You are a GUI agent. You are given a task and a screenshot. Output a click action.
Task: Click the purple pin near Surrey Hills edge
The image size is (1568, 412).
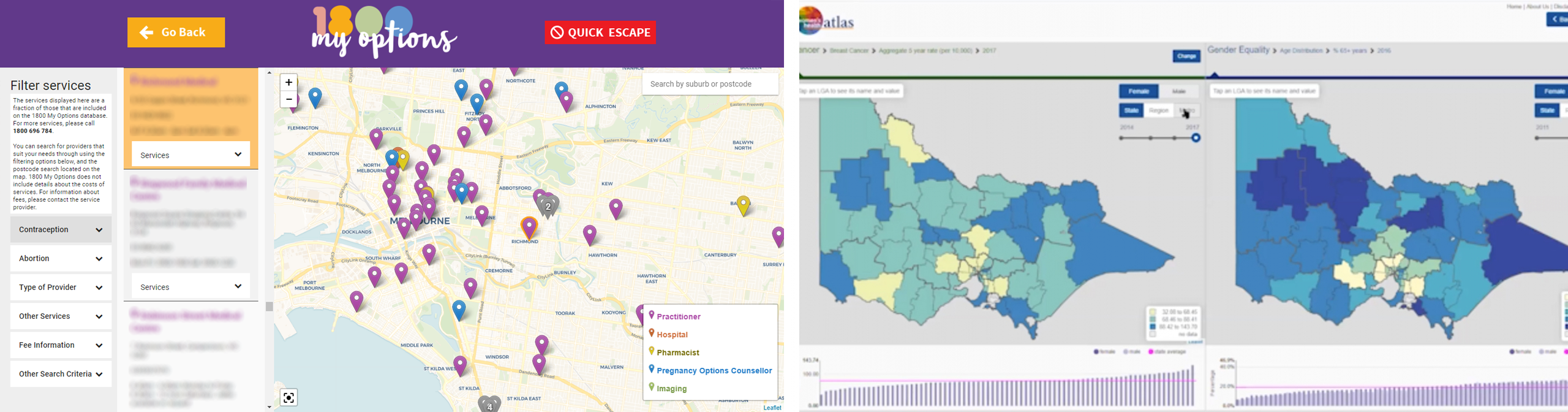click(778, 237)
